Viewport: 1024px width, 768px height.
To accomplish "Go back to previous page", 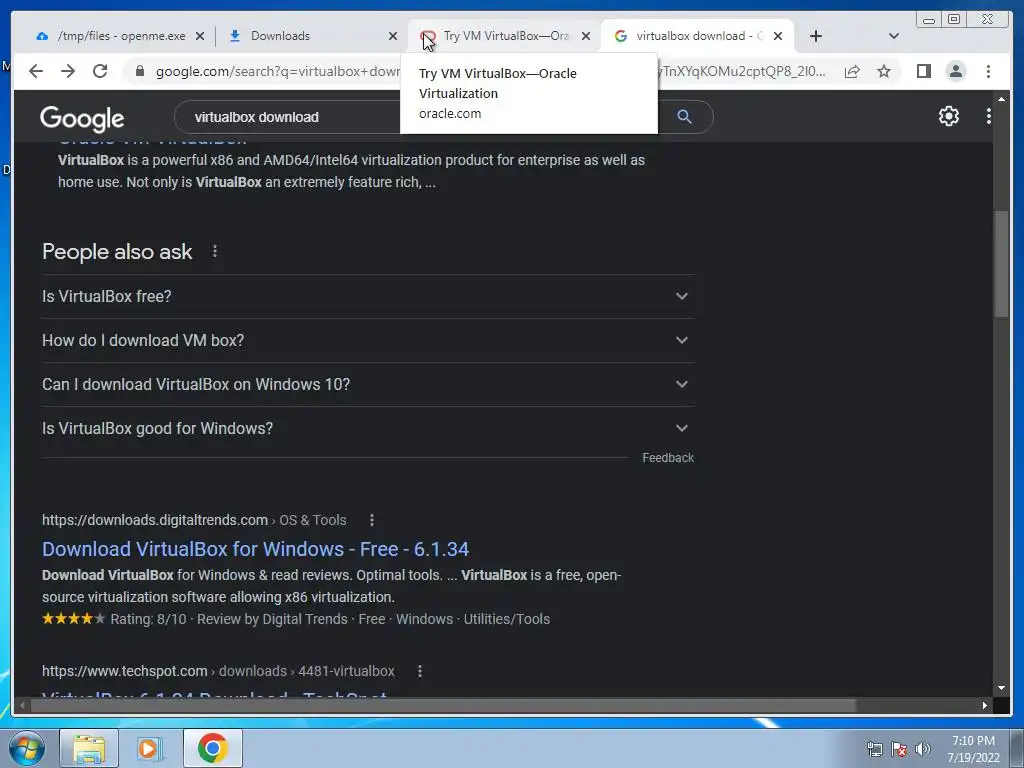I will point(36,71).
